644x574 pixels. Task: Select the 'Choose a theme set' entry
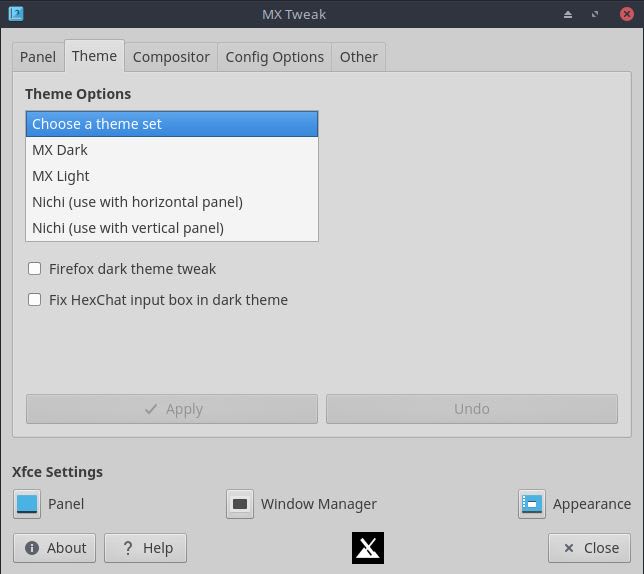pyautogui.click(x=172, y=124)
